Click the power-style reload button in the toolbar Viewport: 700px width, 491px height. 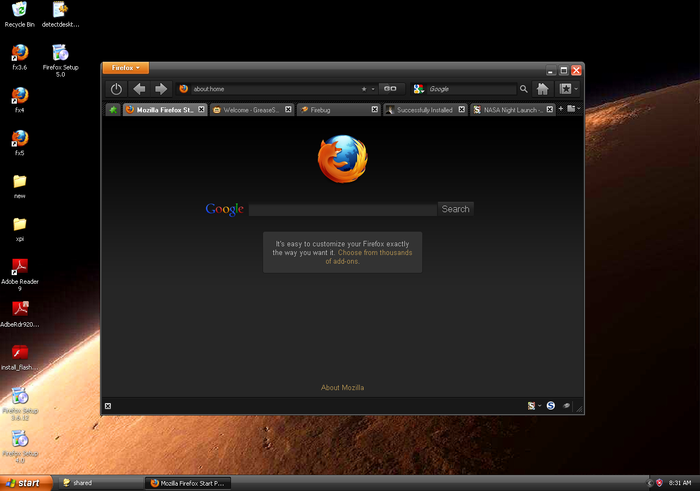pyautogui.click(x=116, y=89)
